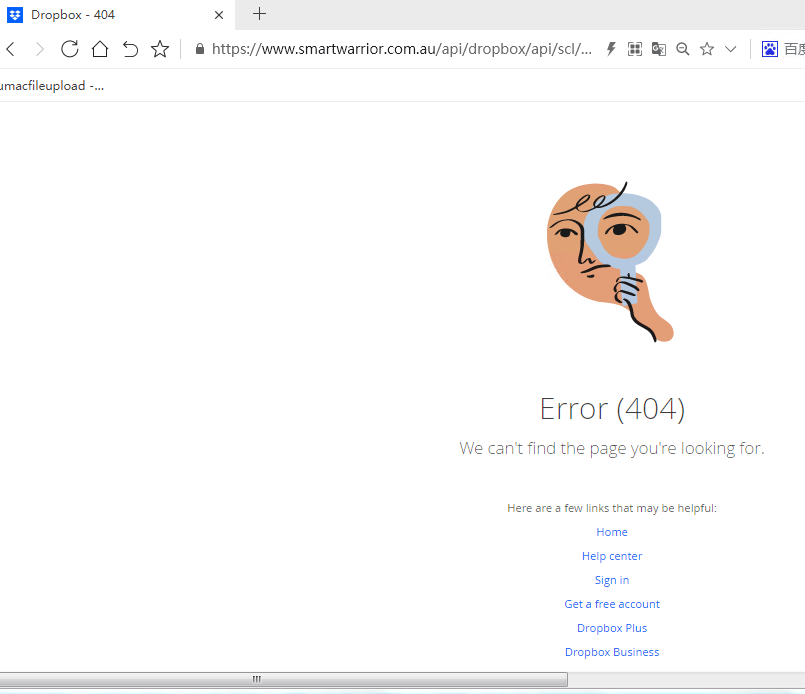Screen dimensions: 805x694
Task: Expand the address bar dropdown chevron
Action: (x=731, y=49)
